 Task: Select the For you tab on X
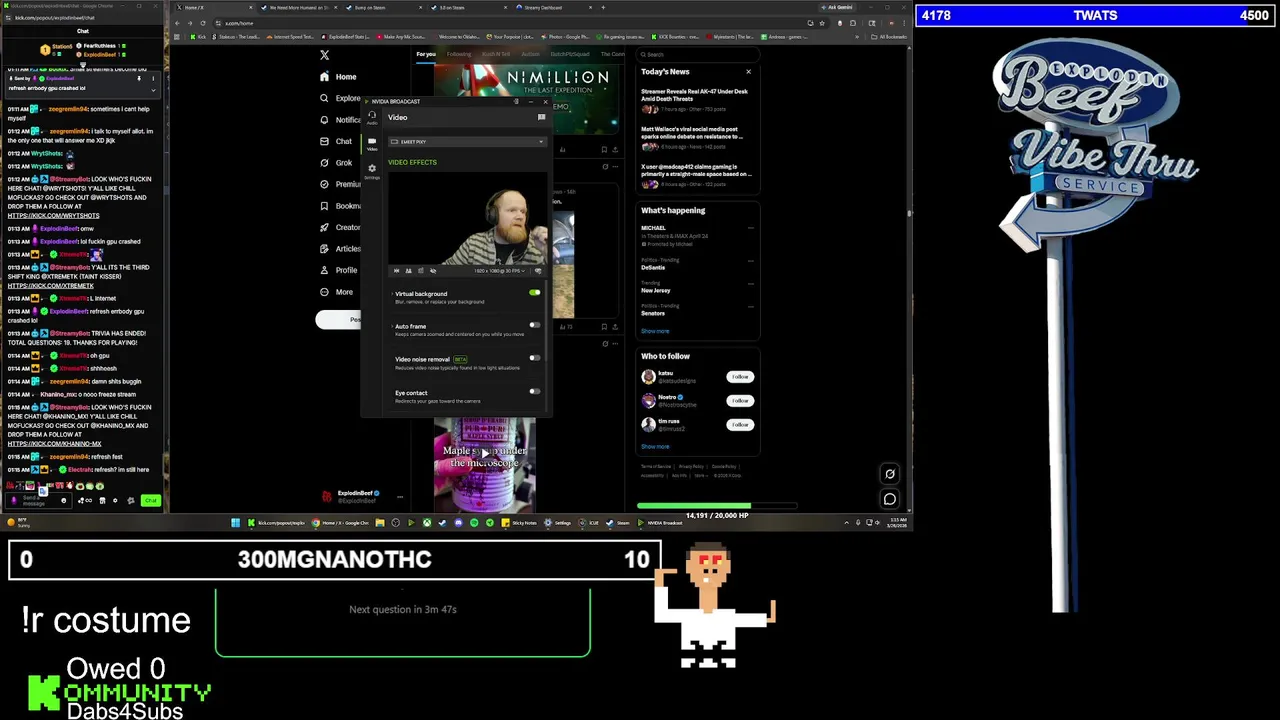tap(426, 54)
